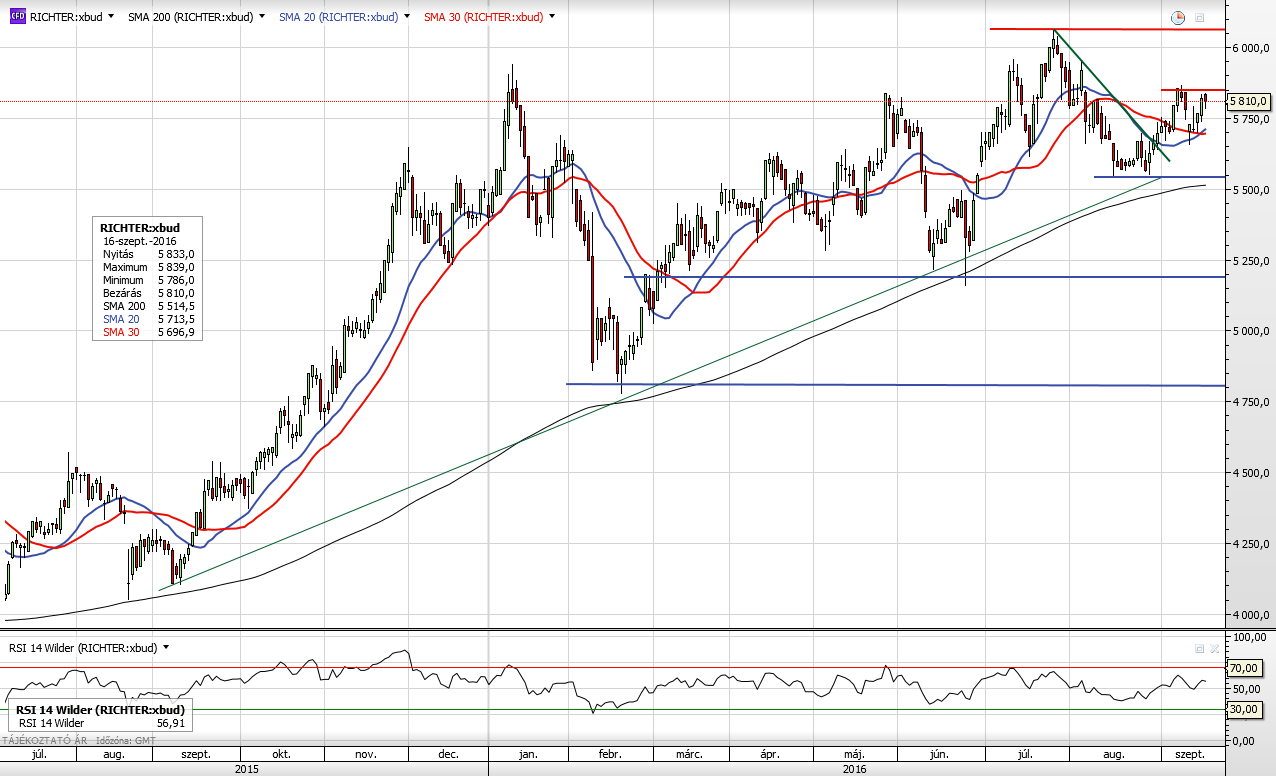
Task: Click the Minimum 5 786,0 row
Action: click(x=148, y=280)
